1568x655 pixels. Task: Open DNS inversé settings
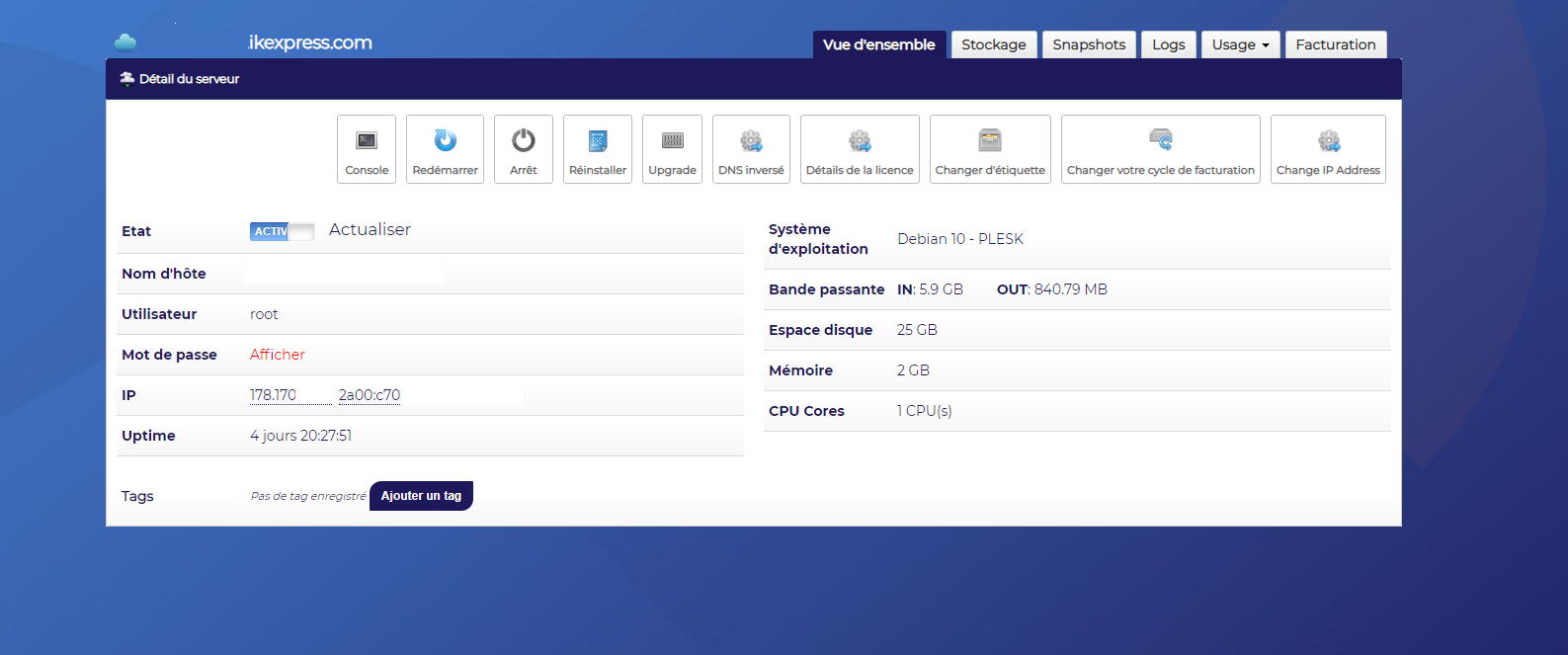tap(751, 149)
